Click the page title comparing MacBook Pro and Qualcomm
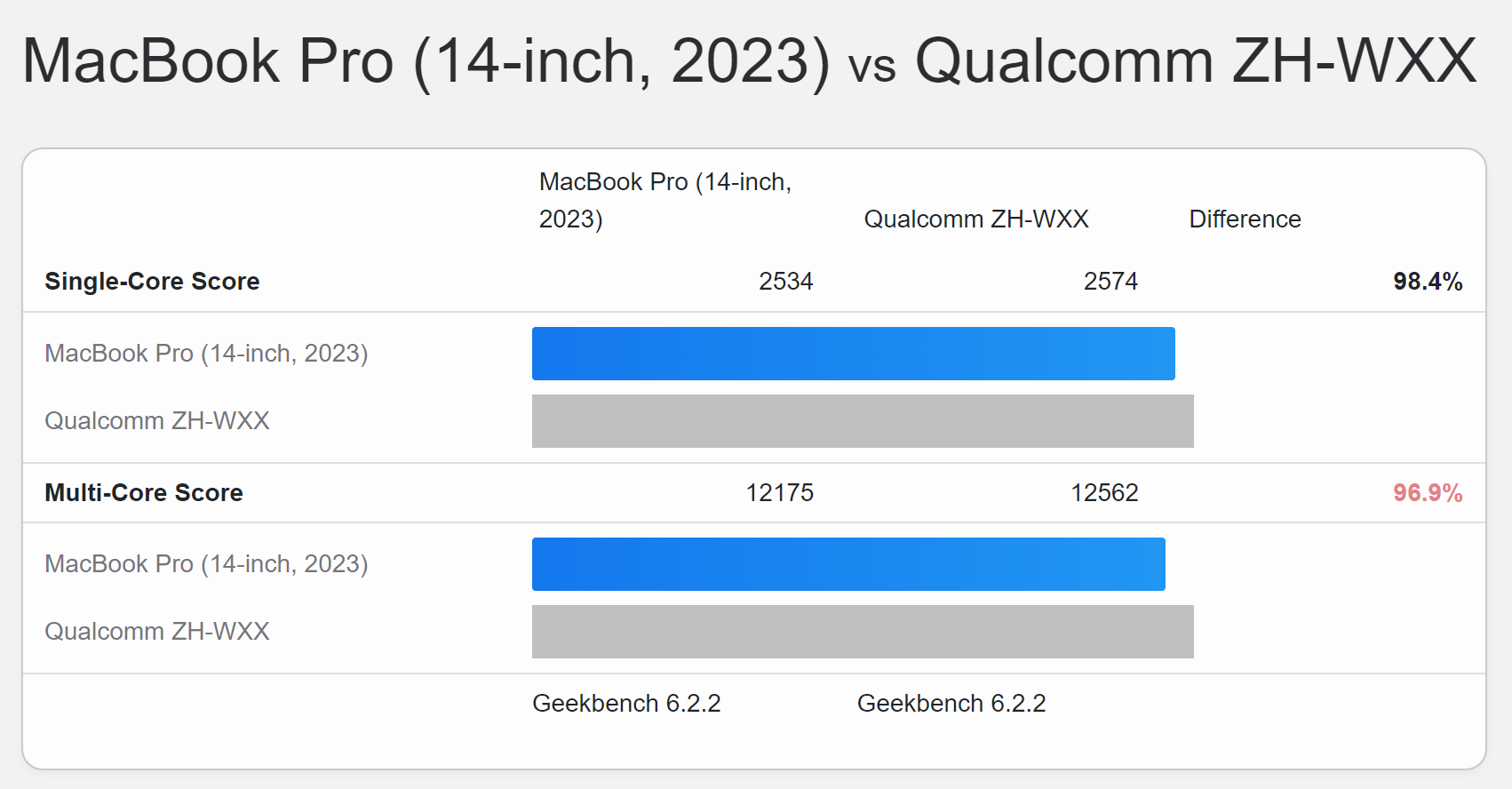The height and width of the screenshot is (789, 1512). pyautogui.click(x=749, y=61)
